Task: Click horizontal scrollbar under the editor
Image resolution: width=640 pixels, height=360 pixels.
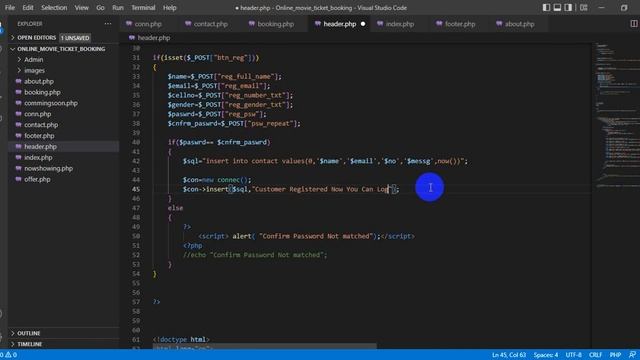Action: pos(264,347)
